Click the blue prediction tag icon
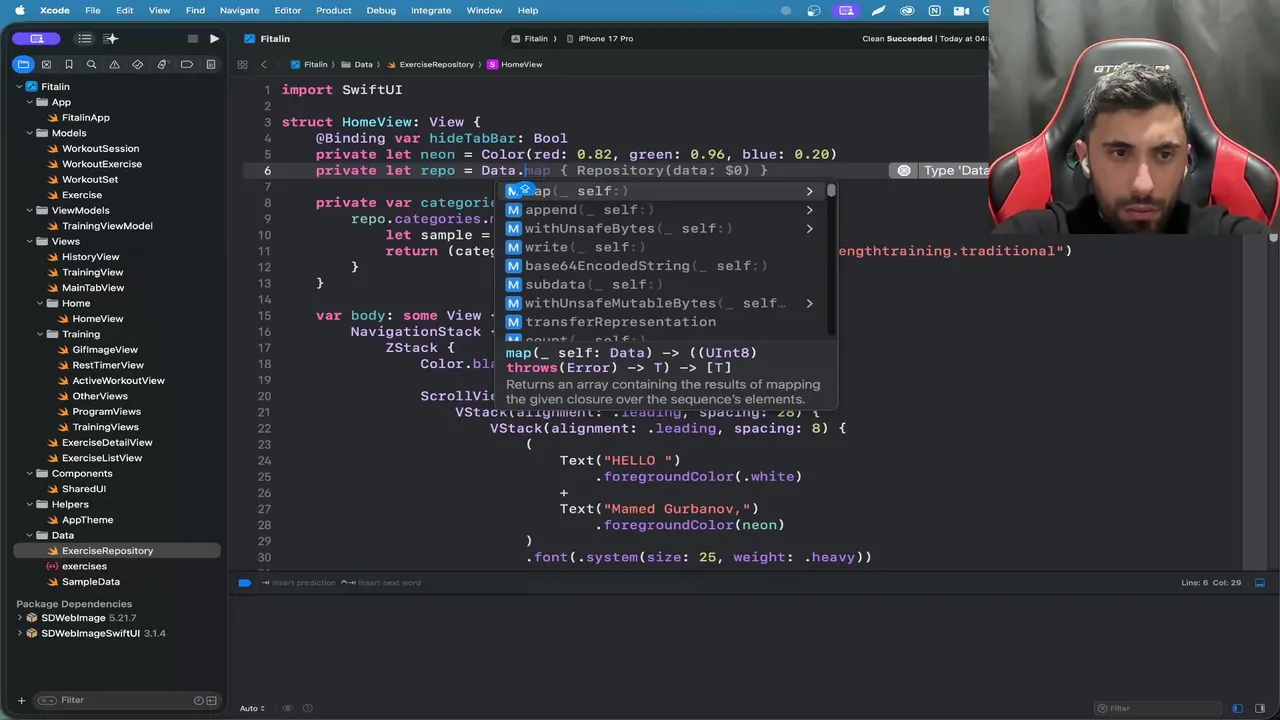Viewport: 1280px width, 720px height. click(x=245, y=582)
